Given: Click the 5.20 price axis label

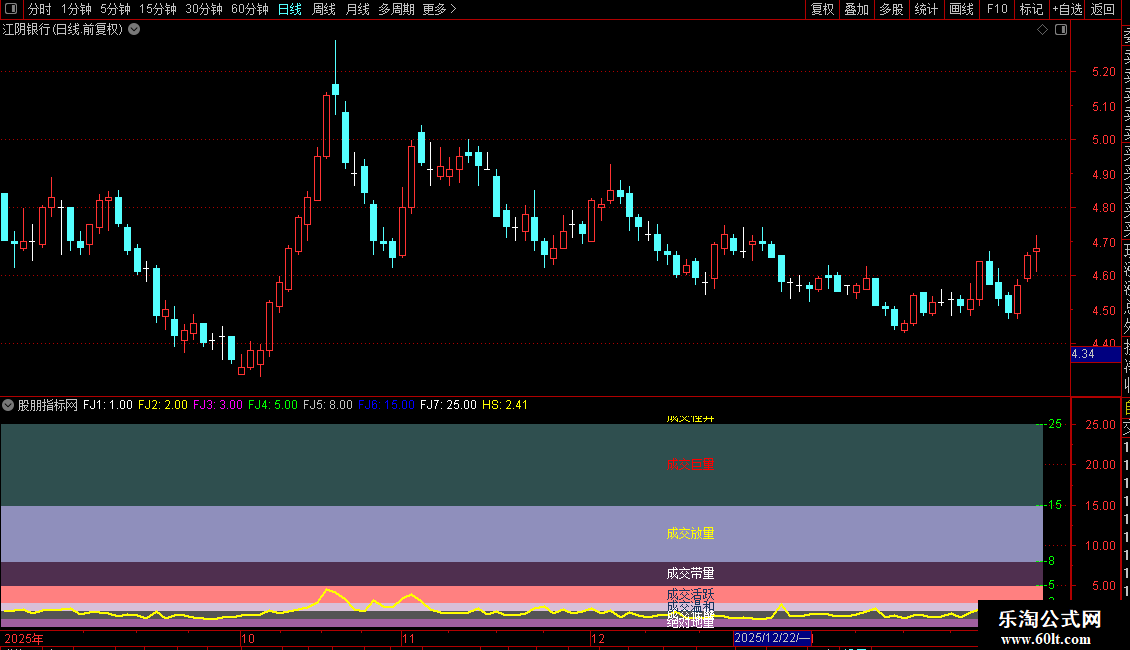Looking at the screenshot, I should tap(1103, 72).
